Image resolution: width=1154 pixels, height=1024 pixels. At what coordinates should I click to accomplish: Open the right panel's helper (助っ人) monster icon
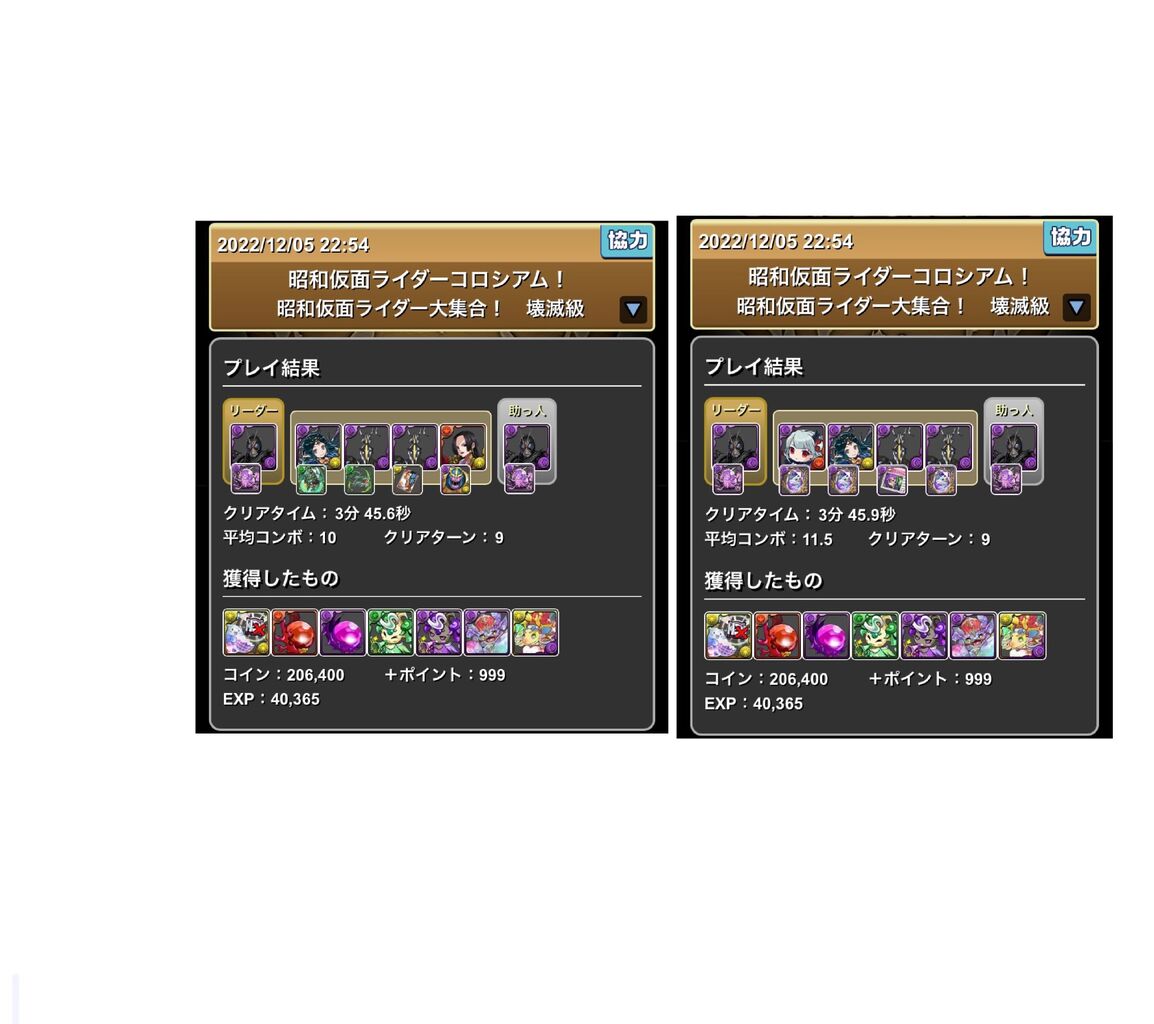tap(1013, 446)
